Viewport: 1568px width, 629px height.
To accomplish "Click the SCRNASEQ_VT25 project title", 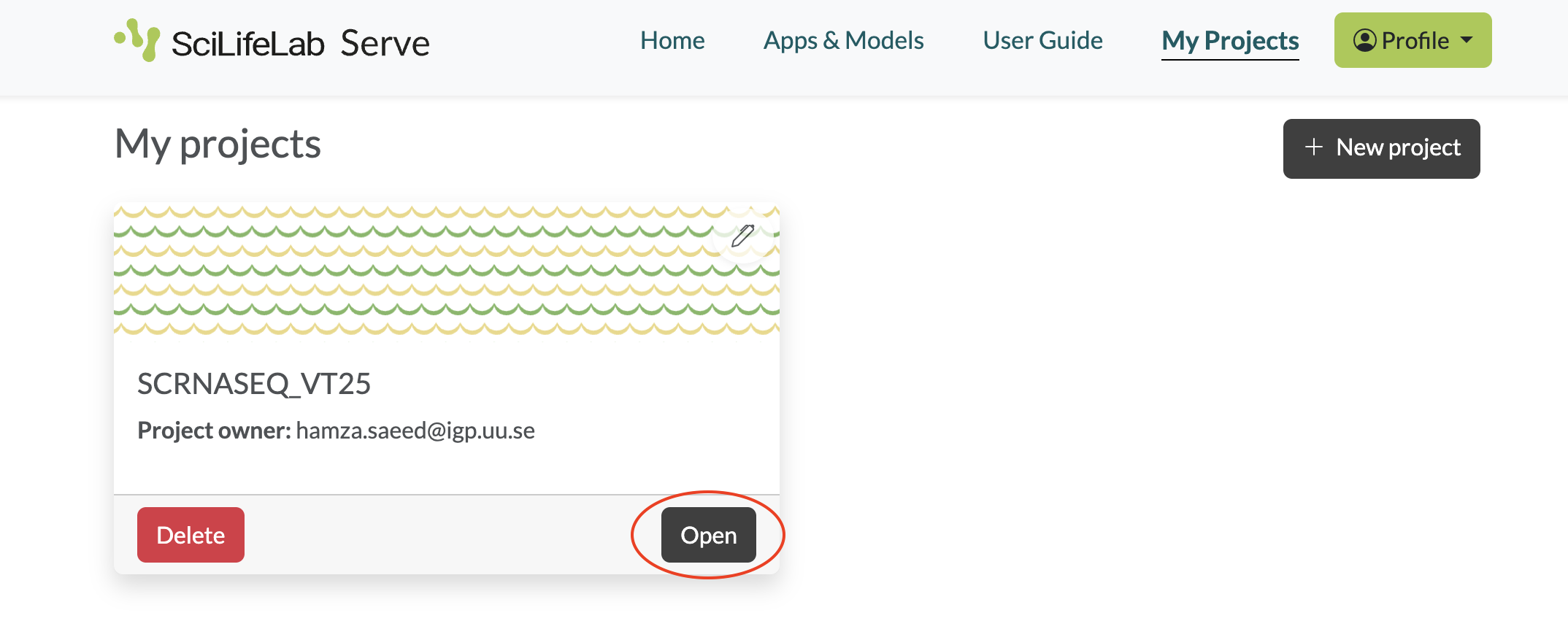I will 254,384.
